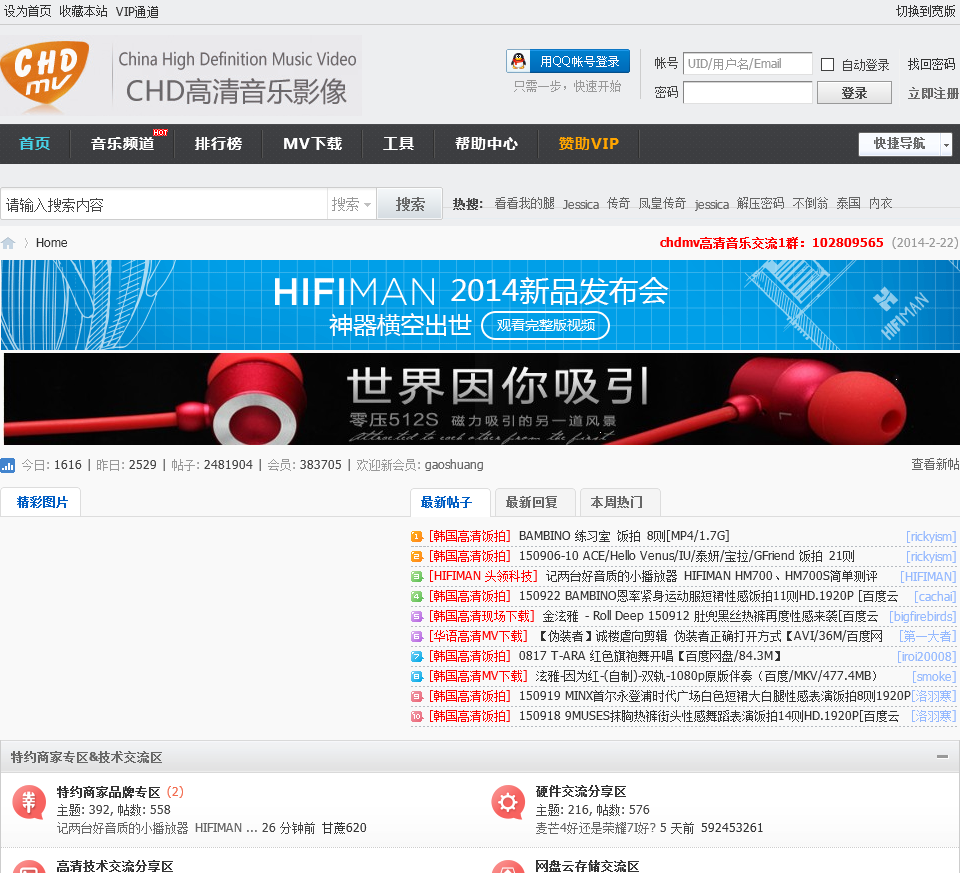The width and height of the screenshot is (960, 873).
Task: Click the 搜索 search button
Action: click(x=410, y=204)
